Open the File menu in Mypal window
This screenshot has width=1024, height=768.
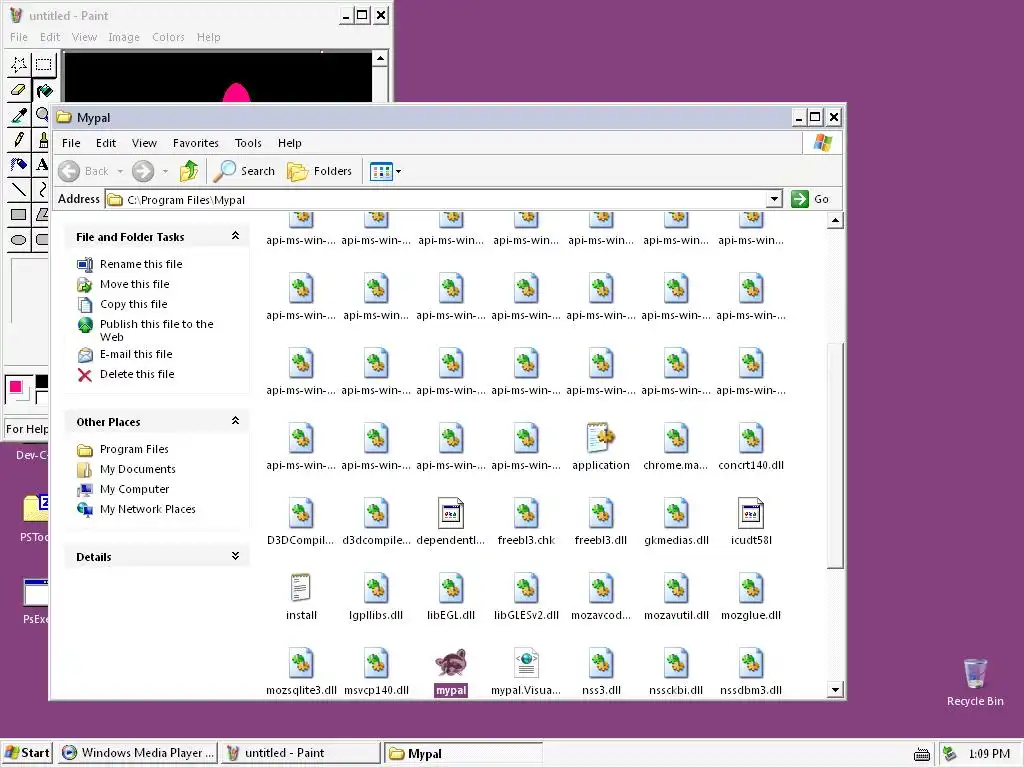(x=71, y=143)
